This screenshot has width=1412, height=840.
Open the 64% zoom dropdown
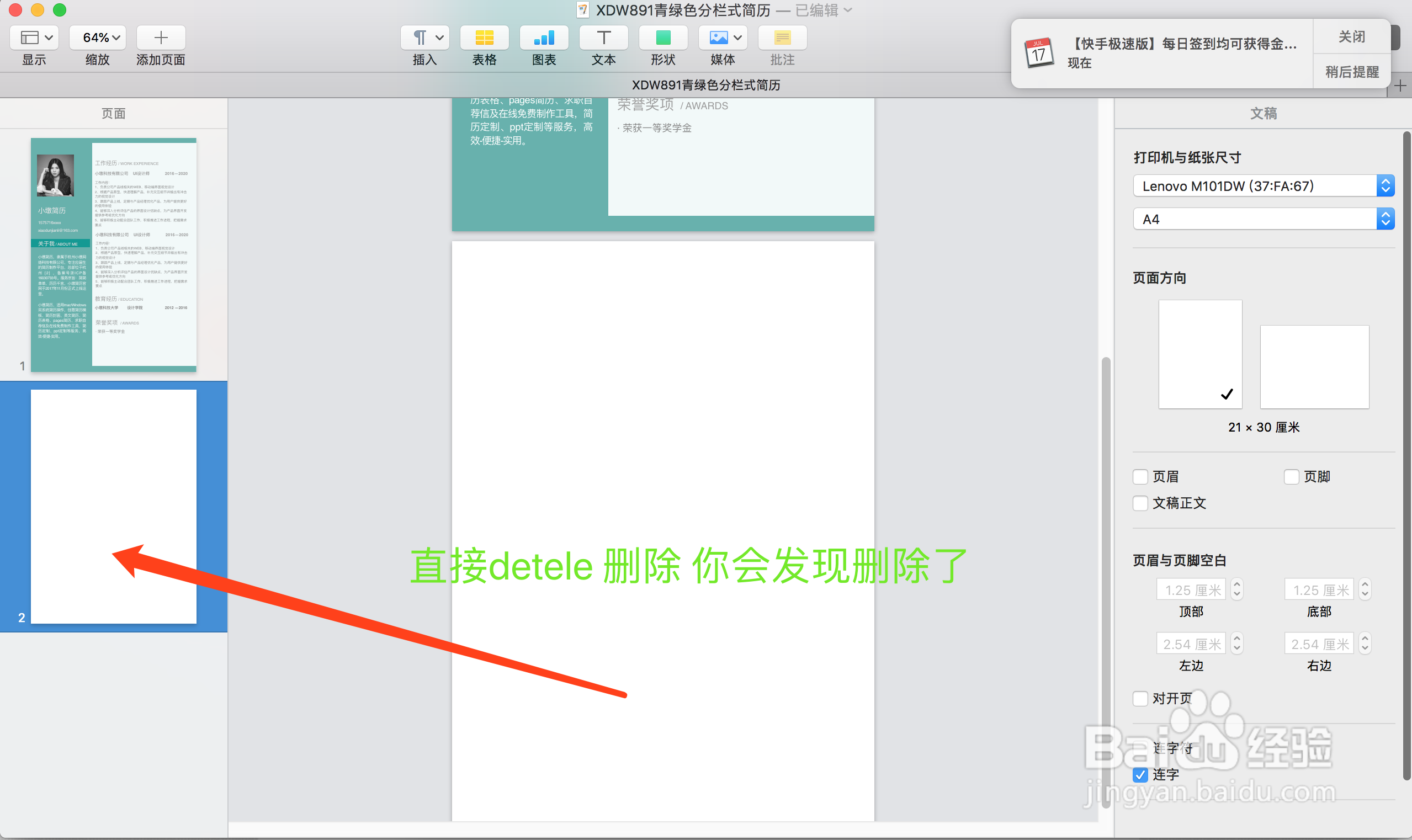point(98,38)
